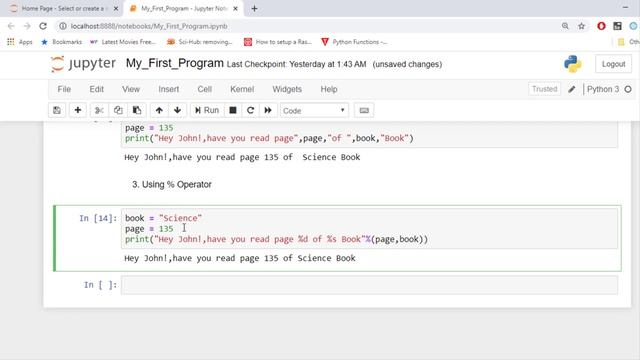Interrupt the kernel with stop icon
Image resolution: width=640 pixels, height=360 pixels.
coord(233,110)
